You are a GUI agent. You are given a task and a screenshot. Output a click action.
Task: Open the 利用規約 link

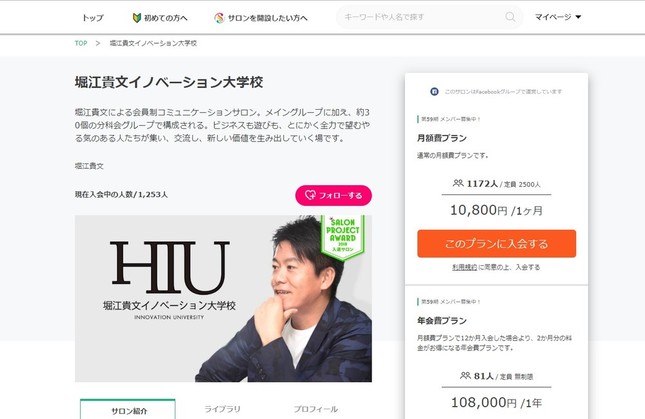click(464, 267)
